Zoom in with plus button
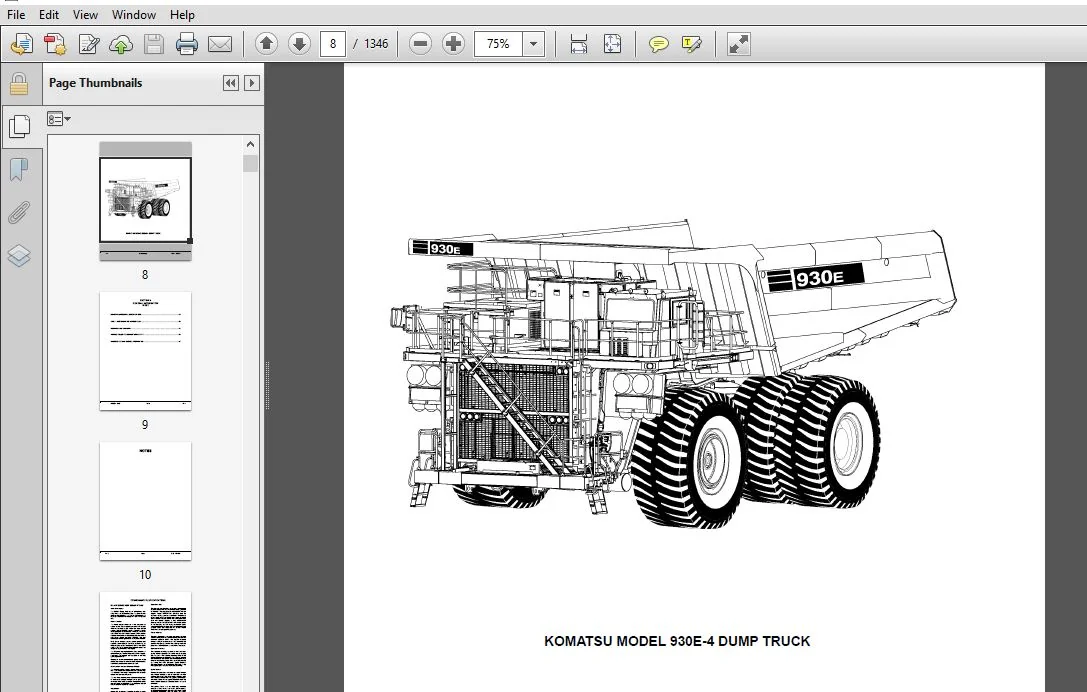Viewport: 1087px width, 692px height. pyautogui.click(x=453, y=44)
